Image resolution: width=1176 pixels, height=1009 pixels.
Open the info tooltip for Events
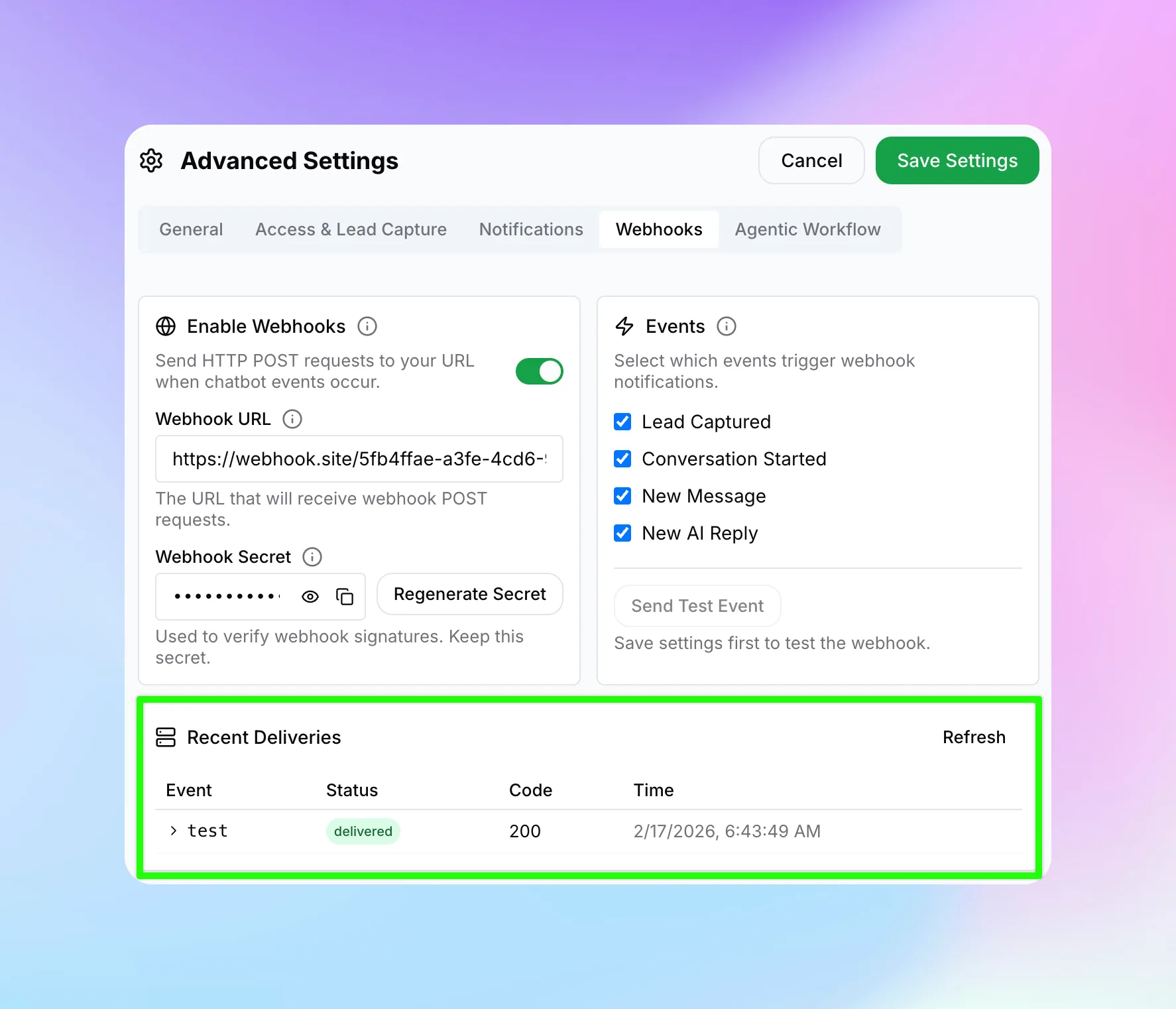[x=727, y=326]
